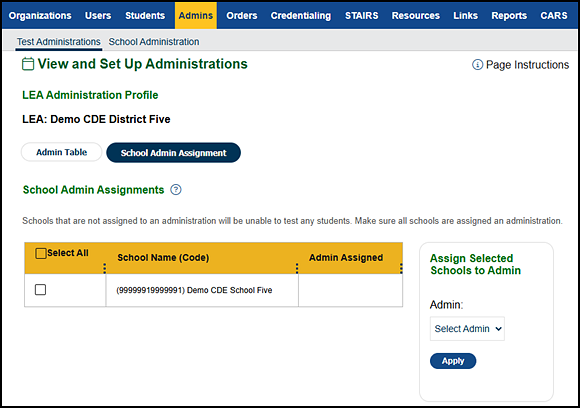
Task: Click the Apply button
Action: (453, 361)
